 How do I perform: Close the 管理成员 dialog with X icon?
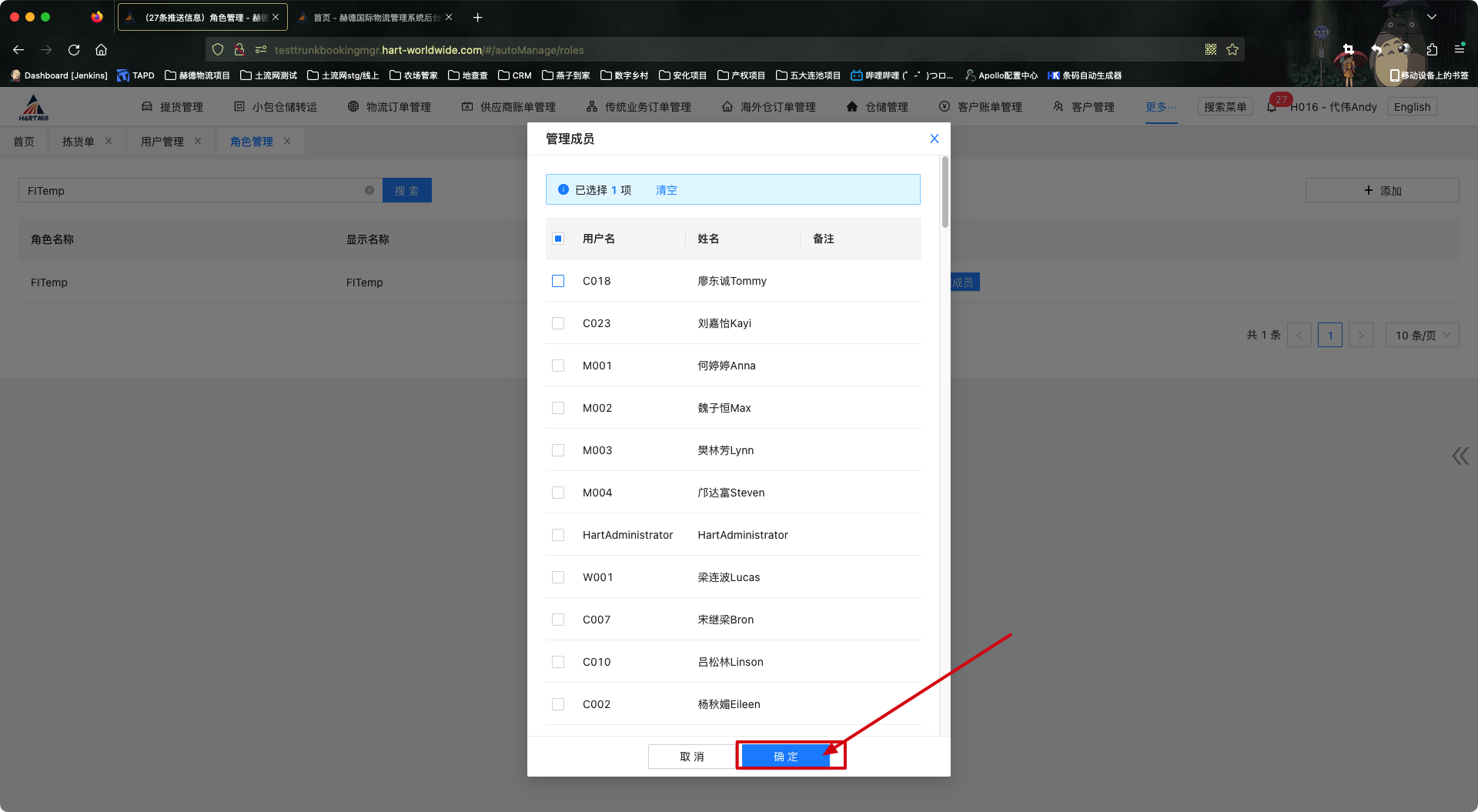[x=934, y=139]
